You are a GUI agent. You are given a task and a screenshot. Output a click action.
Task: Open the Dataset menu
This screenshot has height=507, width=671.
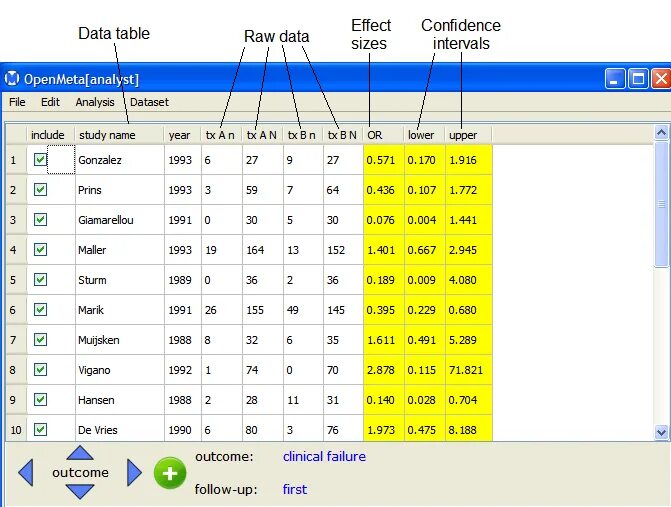[149, 102]
